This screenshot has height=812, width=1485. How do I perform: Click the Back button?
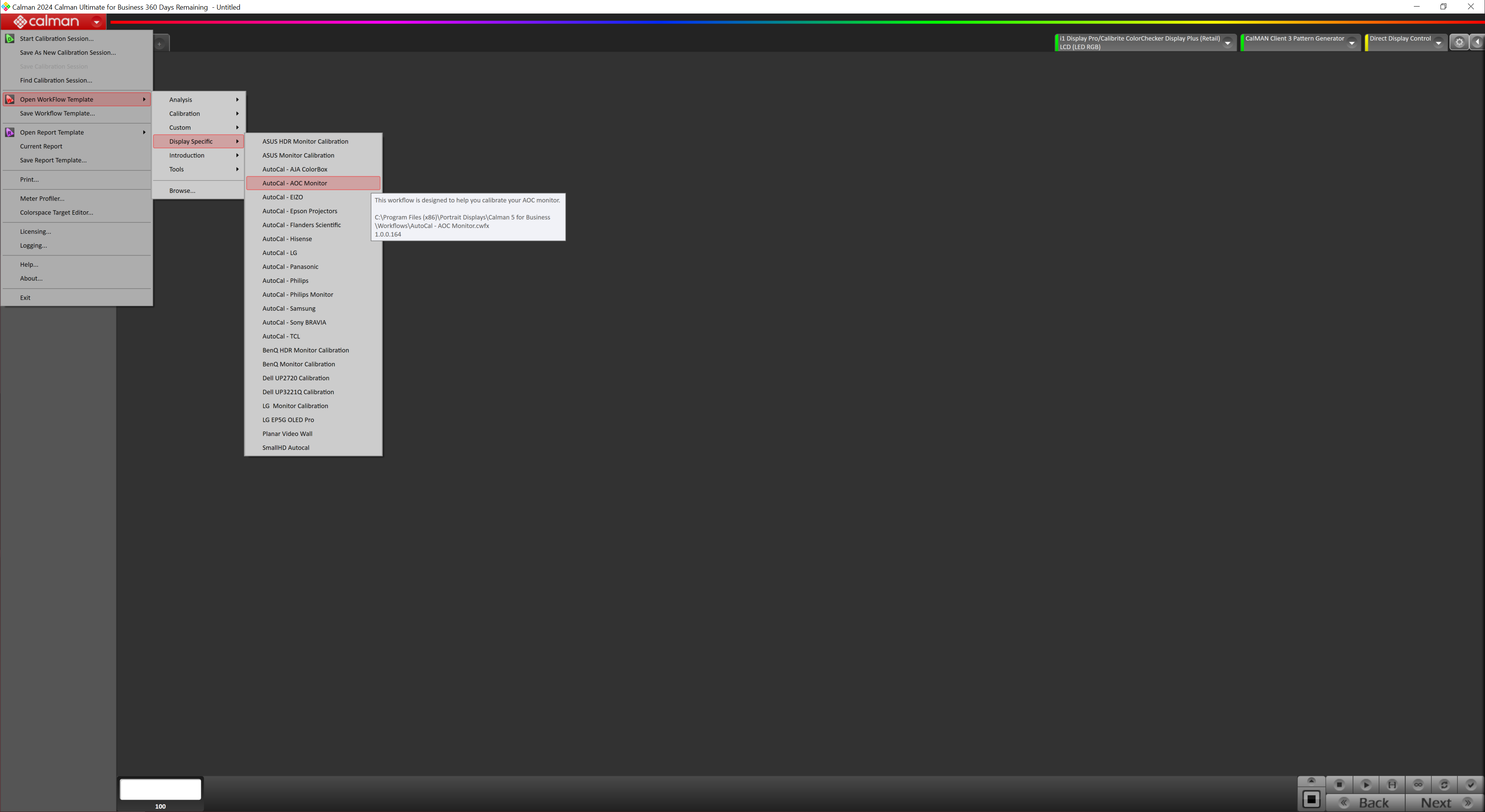point(1366,803)
